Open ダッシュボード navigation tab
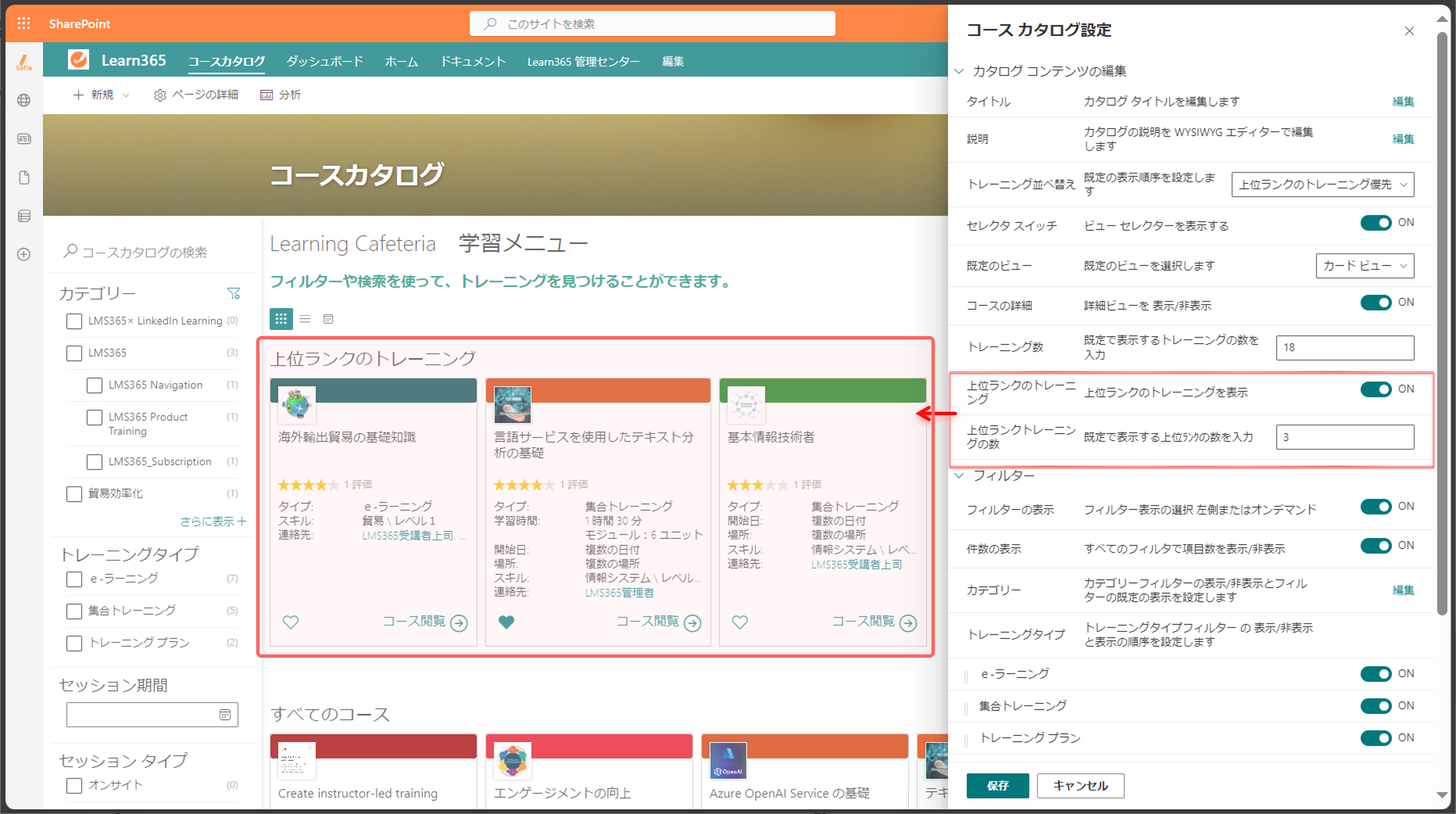Image resolution: width=1456 pixels, height=814 pixels. 325,61
